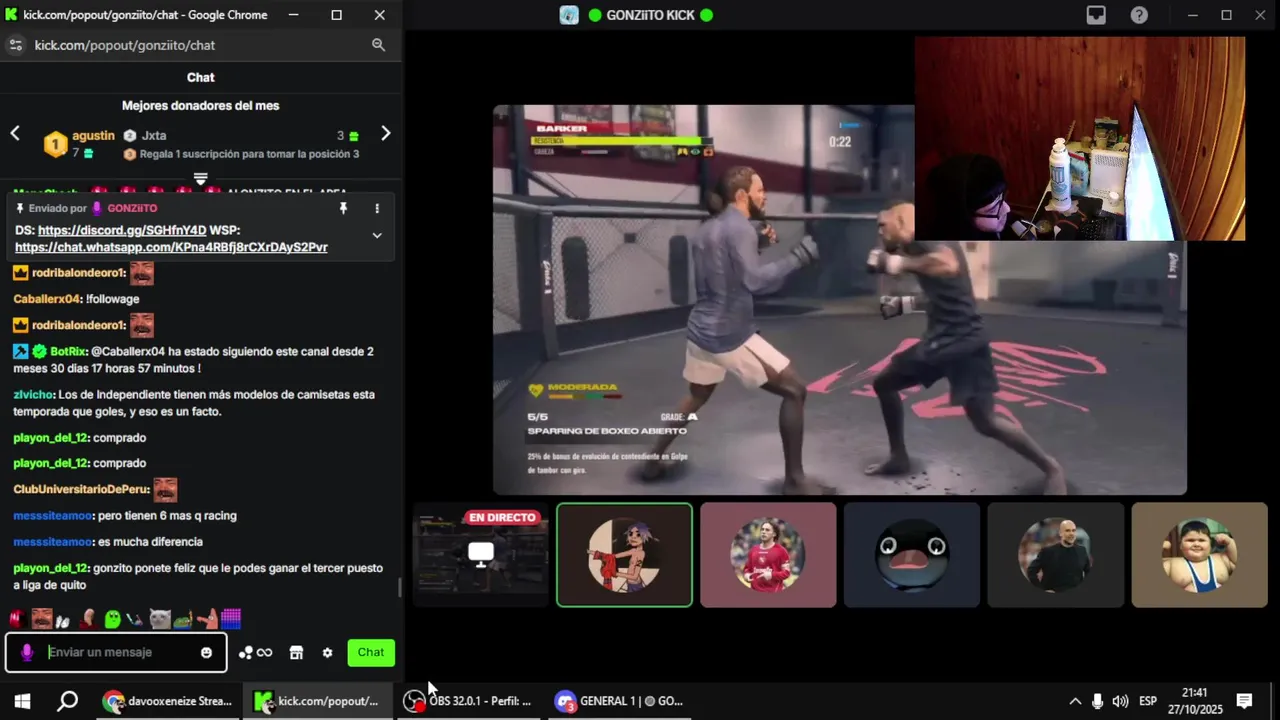1280x720 pixels.
Task: Click BotRix username in chat
Action: tap(67, 352)
